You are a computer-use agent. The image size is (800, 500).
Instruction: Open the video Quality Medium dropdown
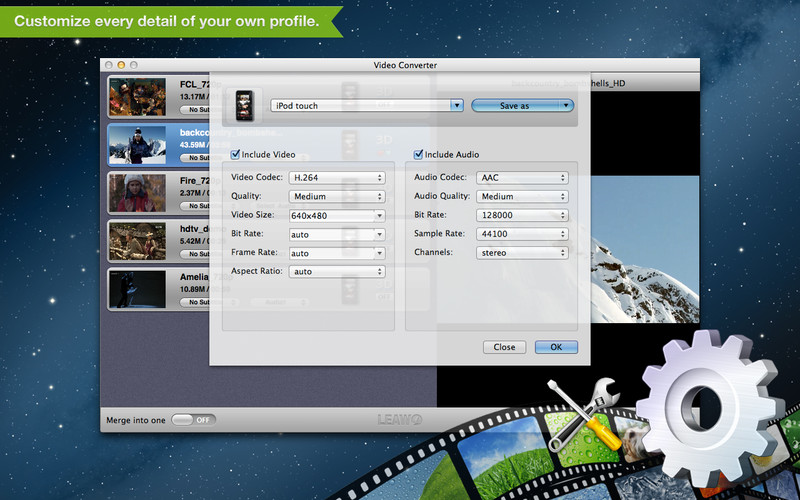point(337,196)
